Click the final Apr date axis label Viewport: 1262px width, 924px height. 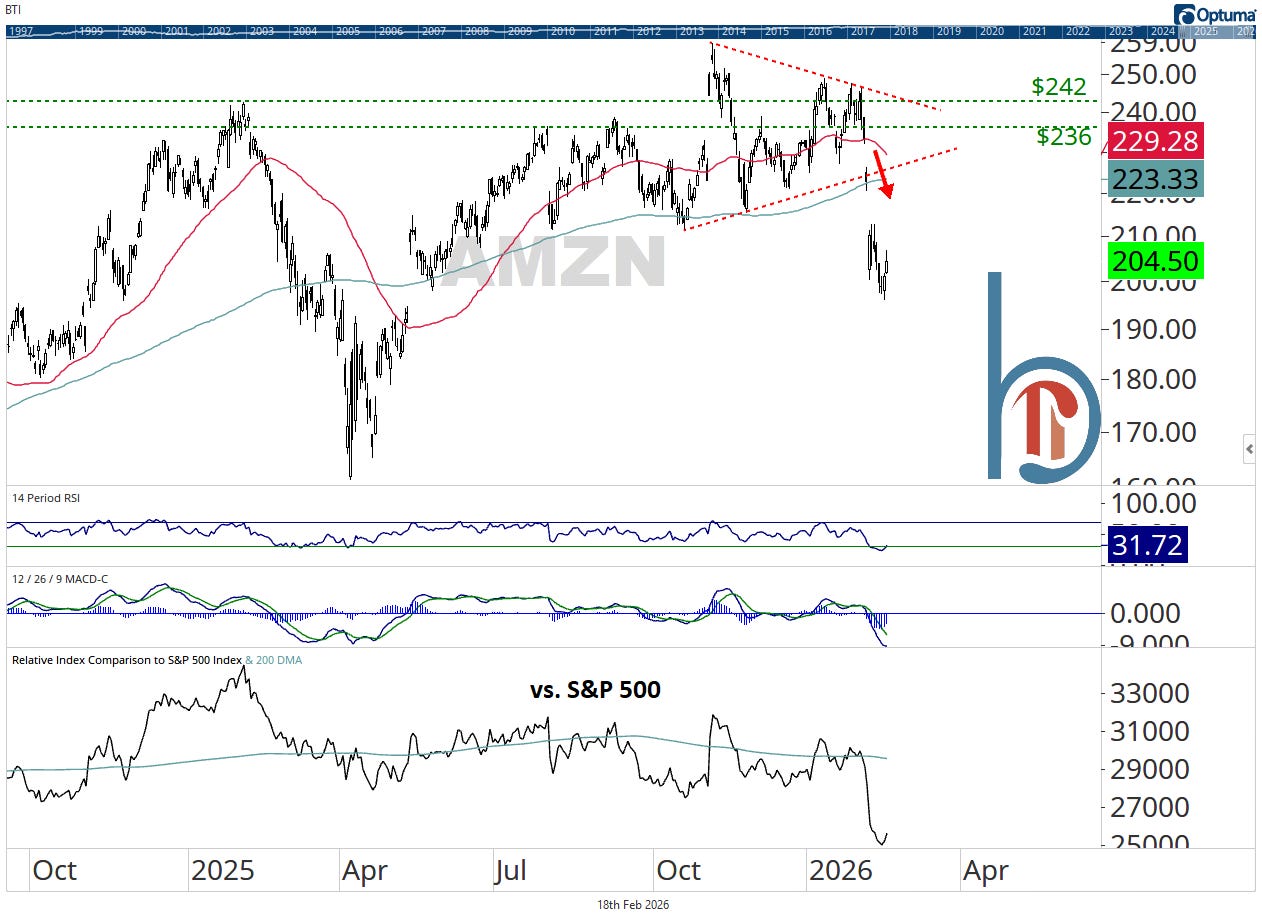(x=985, y=870)
